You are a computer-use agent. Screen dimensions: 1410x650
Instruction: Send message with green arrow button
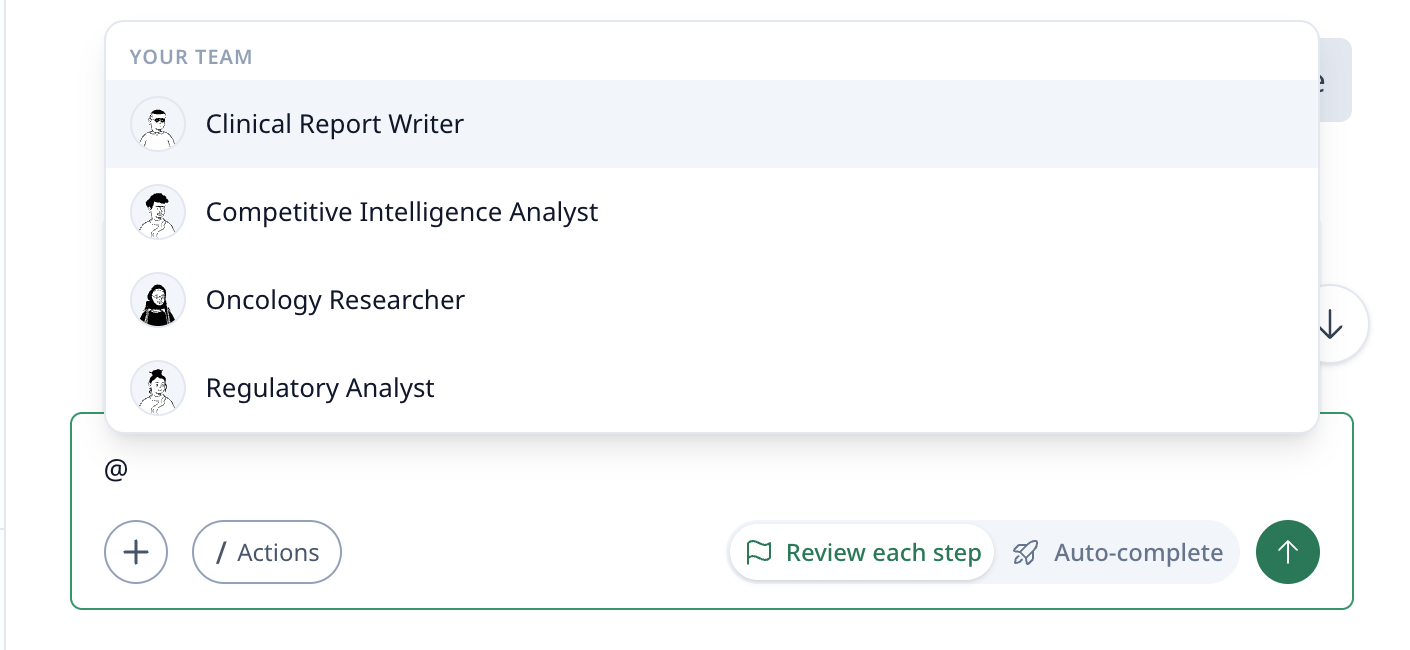tap(1288, 552)
